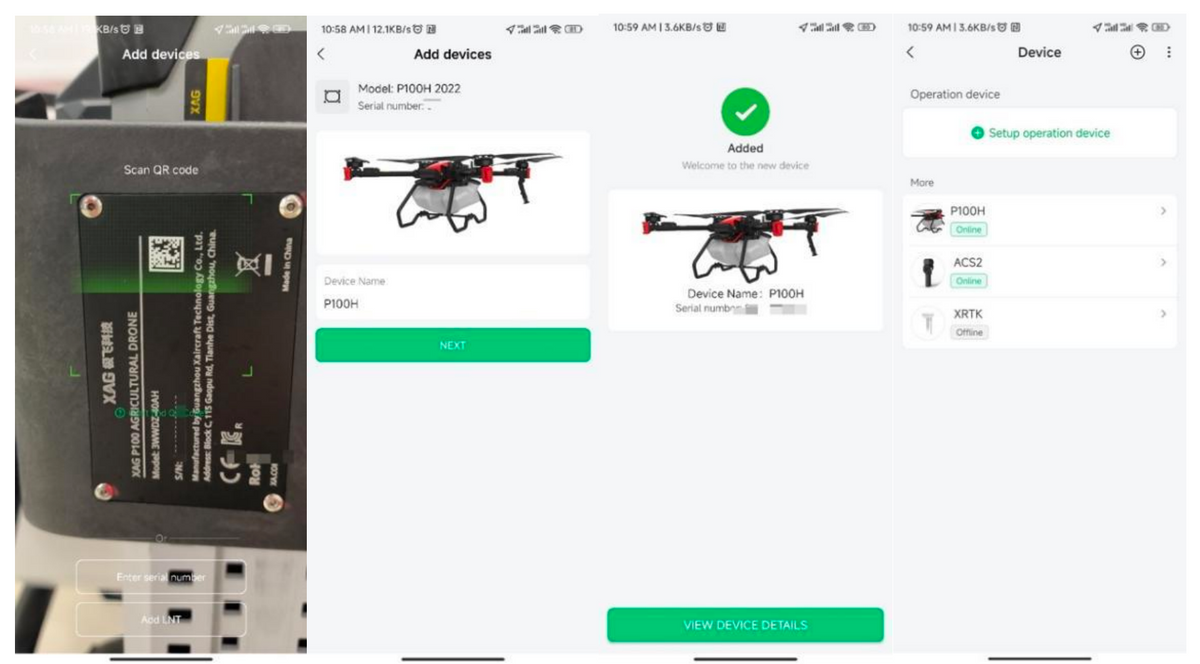Viewport: 1200px width, 664px height.
Task: Tap the green Added checkmark icon
Action: (745, 113)
